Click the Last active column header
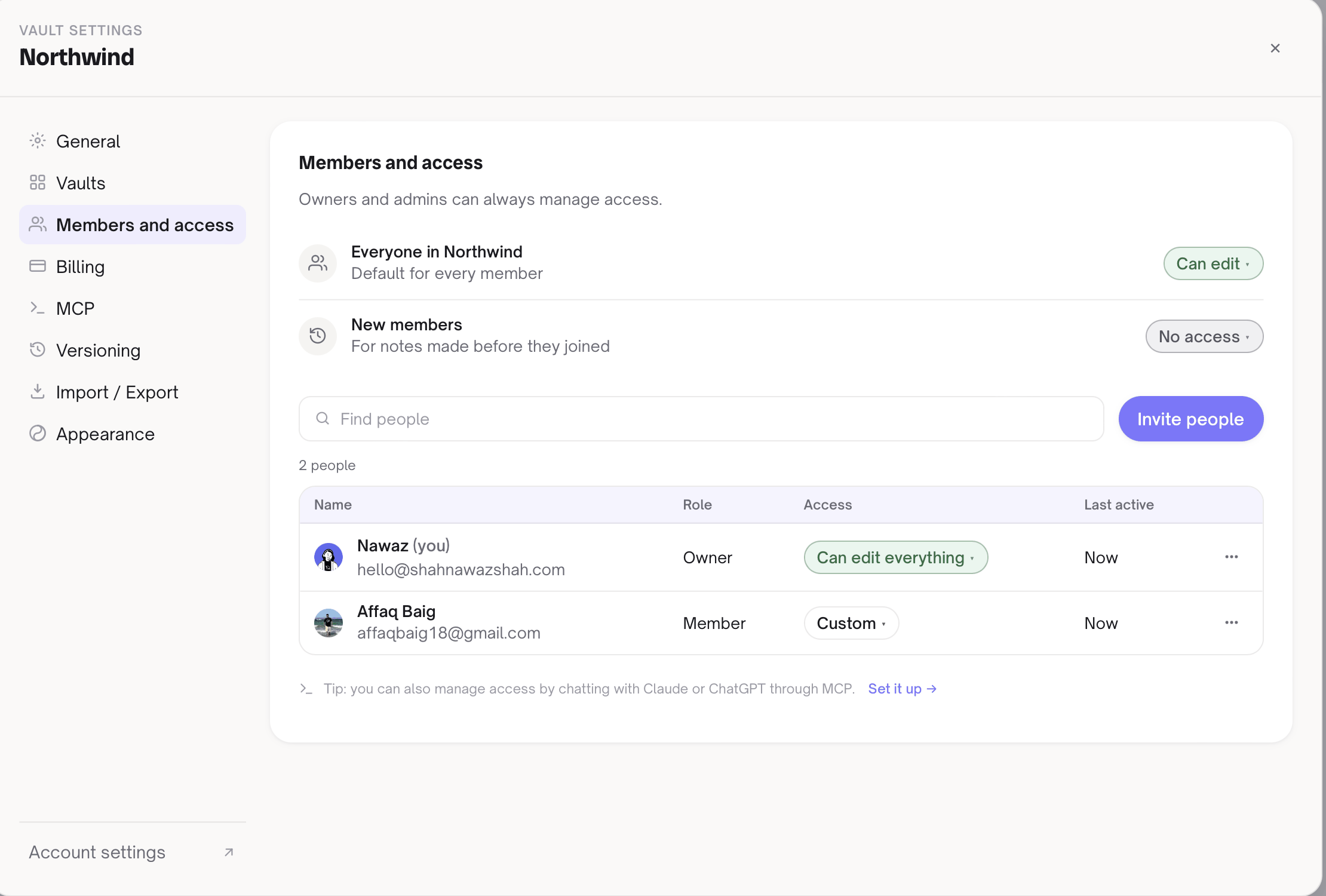This screenshot has height=896, width=1326. pos(1119,505)
